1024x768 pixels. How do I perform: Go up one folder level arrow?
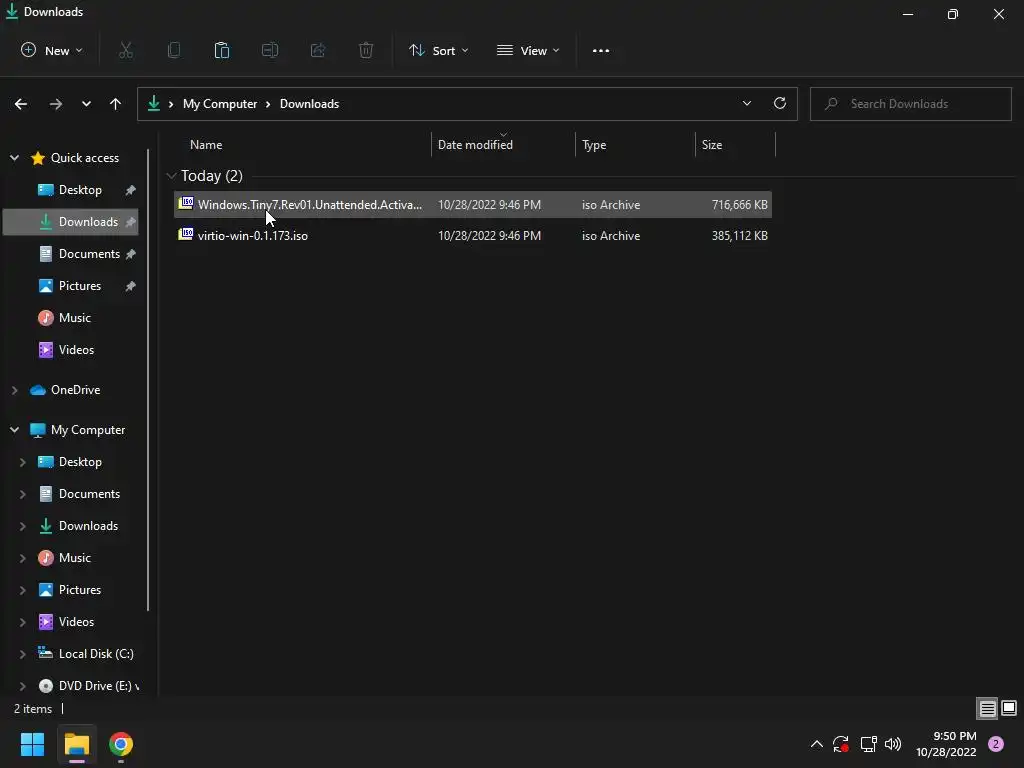116,104
